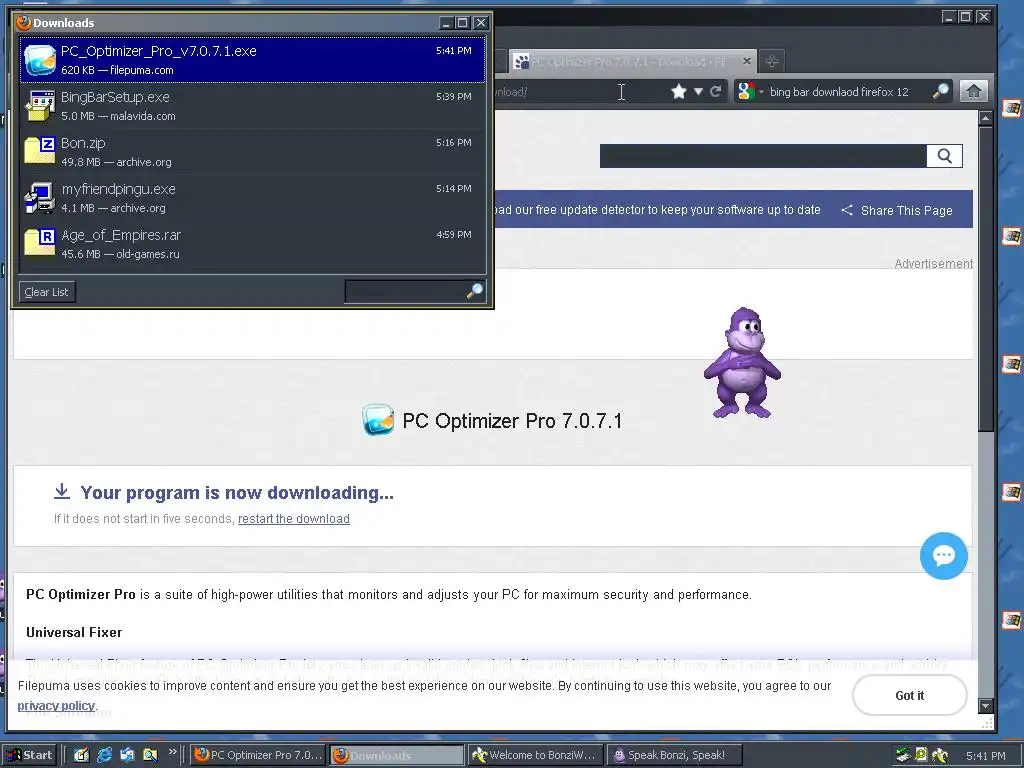Open the bookmarks dropdown arrow
Screen dimensions: 1024x768
(x=698, y=91)
